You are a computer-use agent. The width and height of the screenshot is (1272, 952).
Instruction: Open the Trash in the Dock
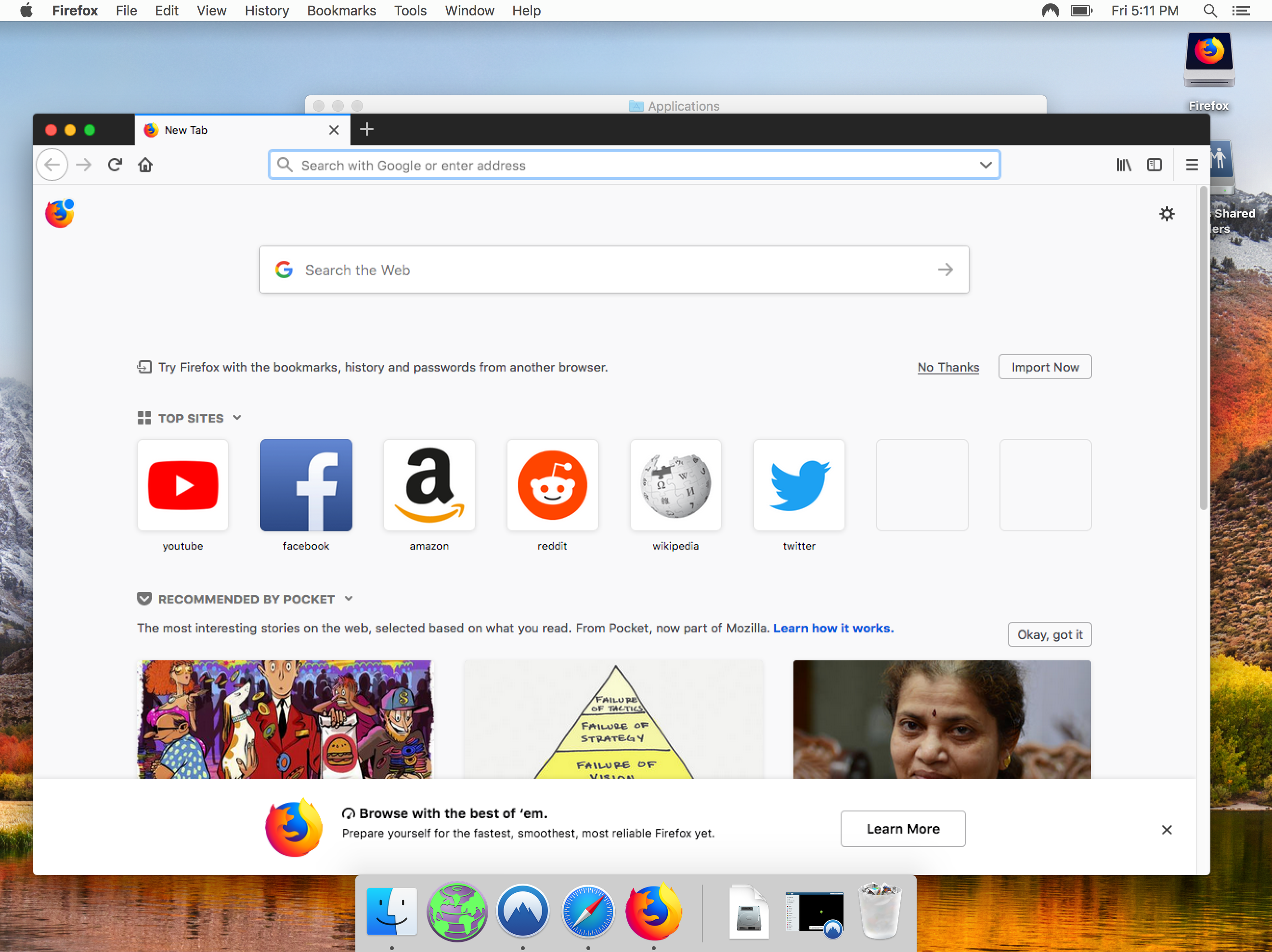pyautogui.click(x=879, y=911)
